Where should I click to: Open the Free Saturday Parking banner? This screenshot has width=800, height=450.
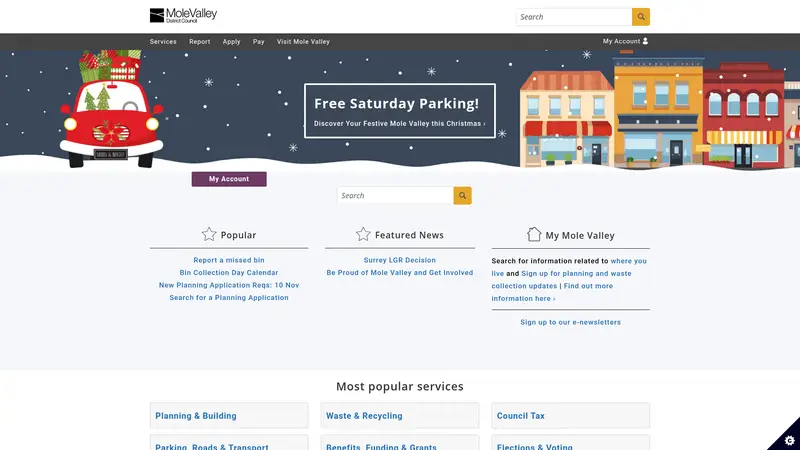pos(399,111)
